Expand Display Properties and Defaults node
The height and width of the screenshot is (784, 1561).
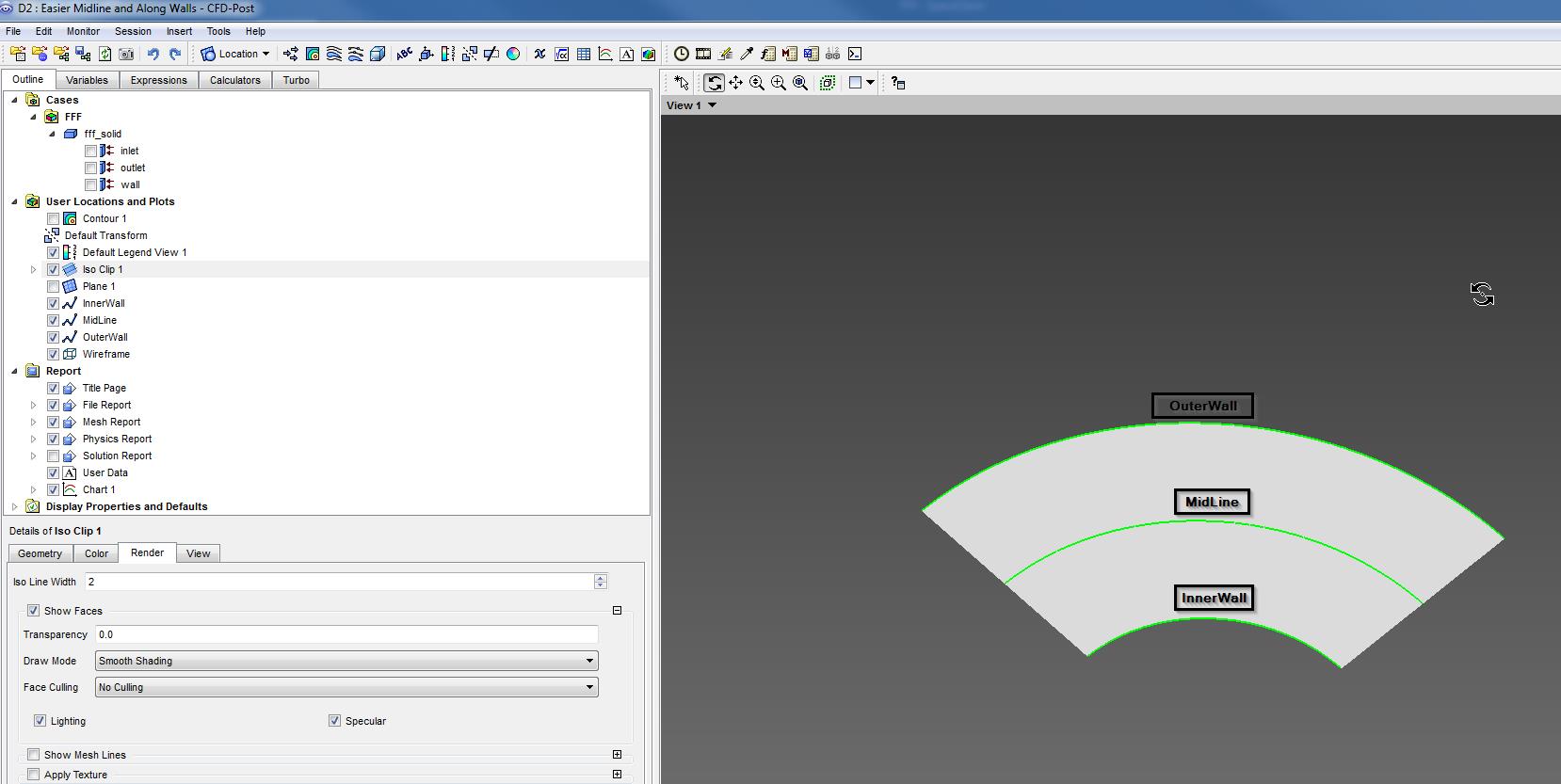pyautogui.click(x=15, y=506)
